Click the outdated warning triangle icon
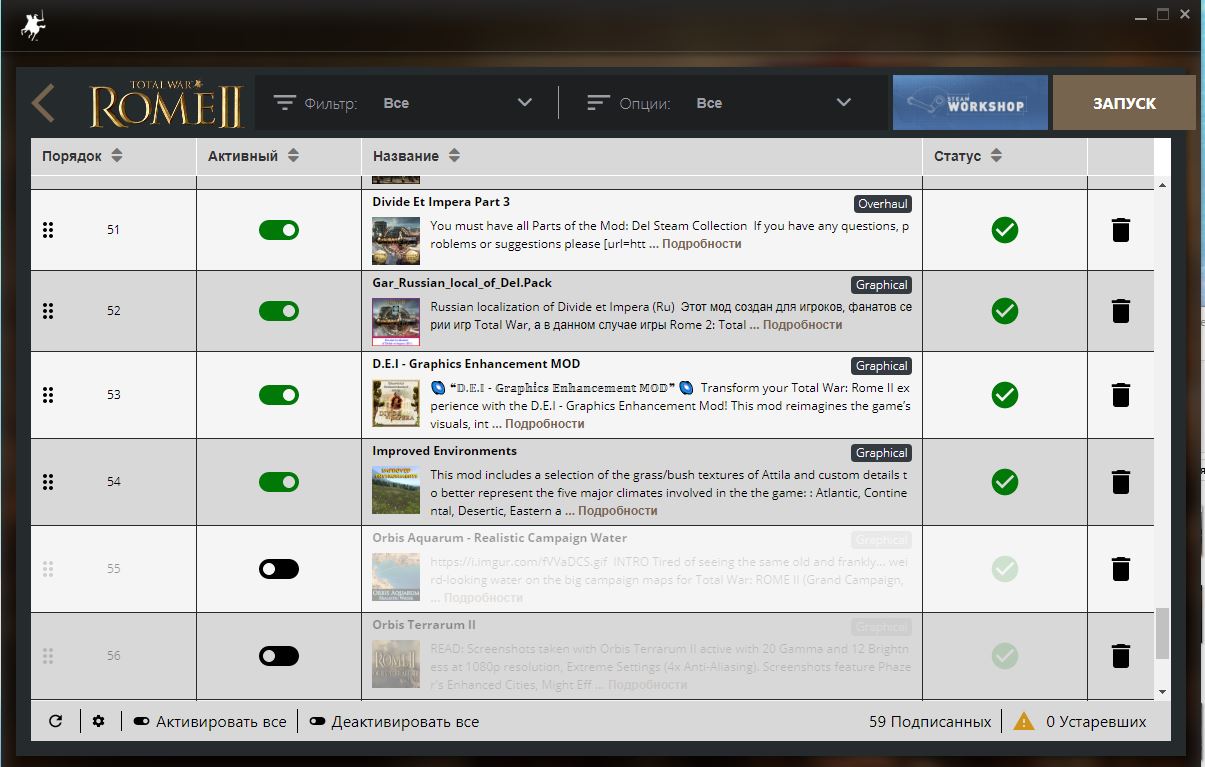 pos(1023,721)
